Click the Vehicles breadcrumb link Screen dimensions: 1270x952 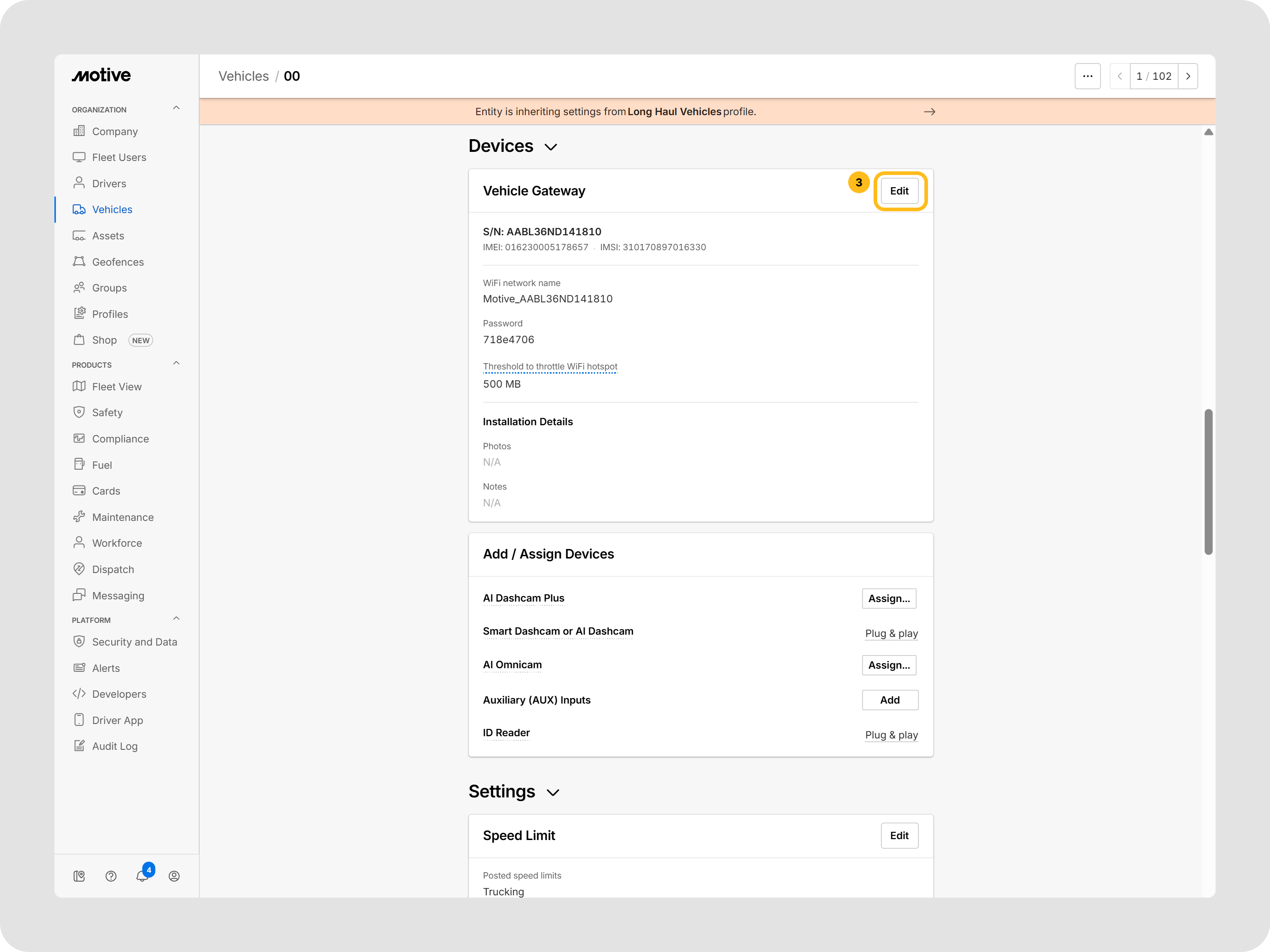point(244,76)
